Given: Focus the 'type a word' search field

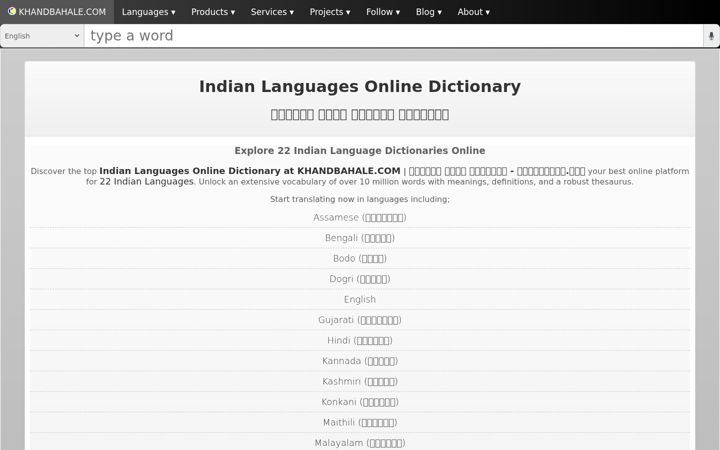Looking at the screenshot, I should click(x=394, y=36).
